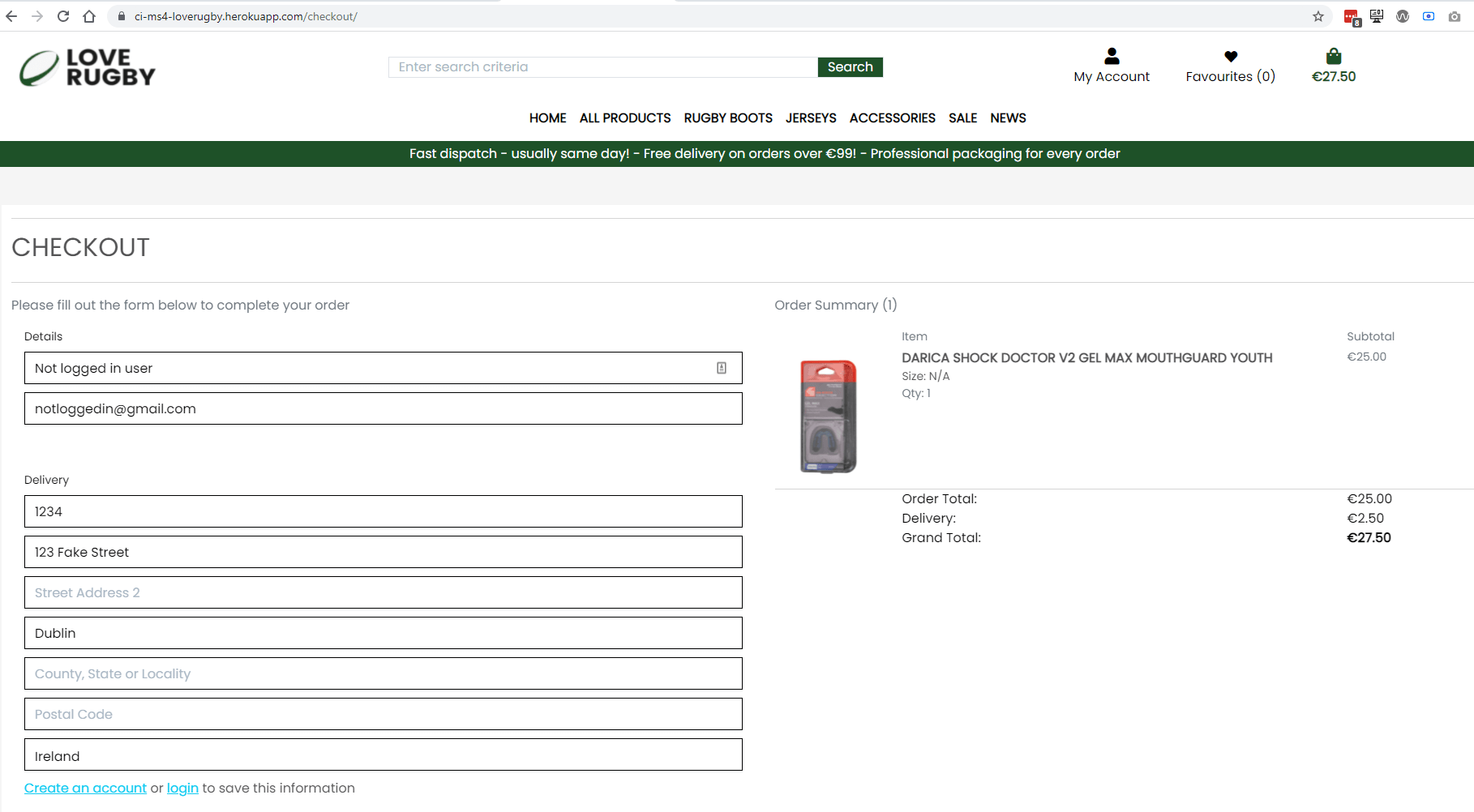Image resolution: width=1474 pixels, height=812 pixels.
Task: Reload the page with refresh icon
Action: tap(63, 16)
